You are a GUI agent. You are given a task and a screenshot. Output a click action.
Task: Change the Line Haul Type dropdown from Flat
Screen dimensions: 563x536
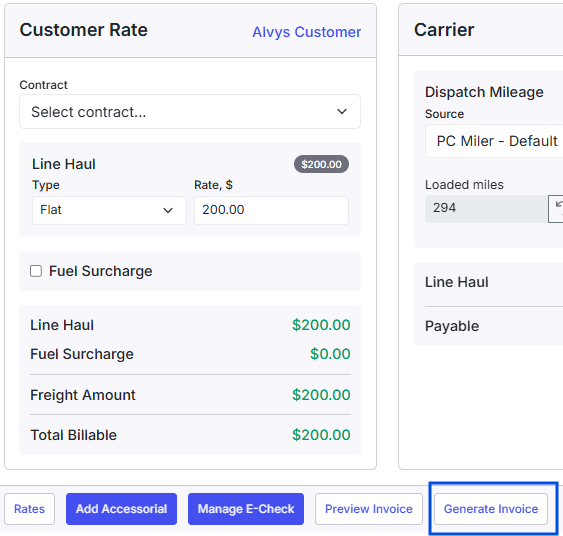tap(109, 210)
